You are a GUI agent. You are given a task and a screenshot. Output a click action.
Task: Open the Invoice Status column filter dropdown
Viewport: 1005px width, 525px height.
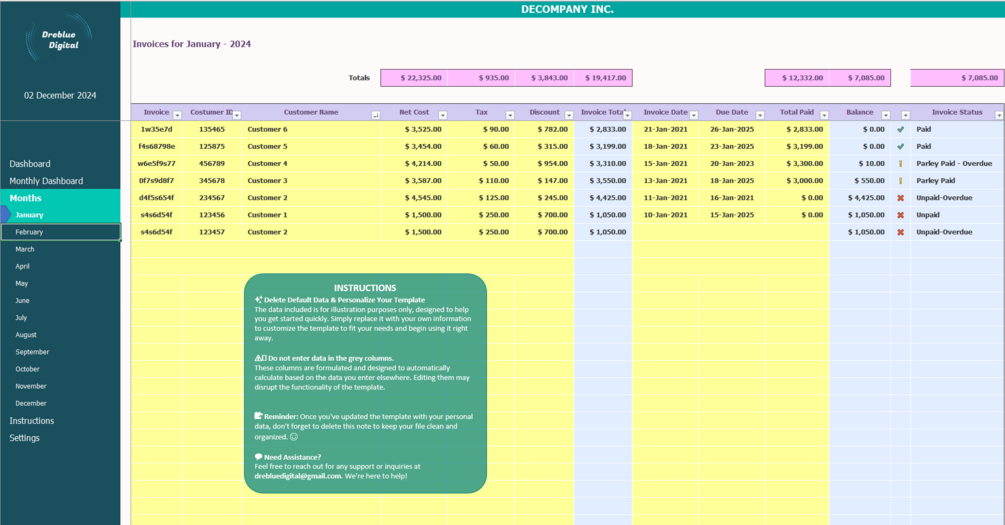[x=999, y=115]
